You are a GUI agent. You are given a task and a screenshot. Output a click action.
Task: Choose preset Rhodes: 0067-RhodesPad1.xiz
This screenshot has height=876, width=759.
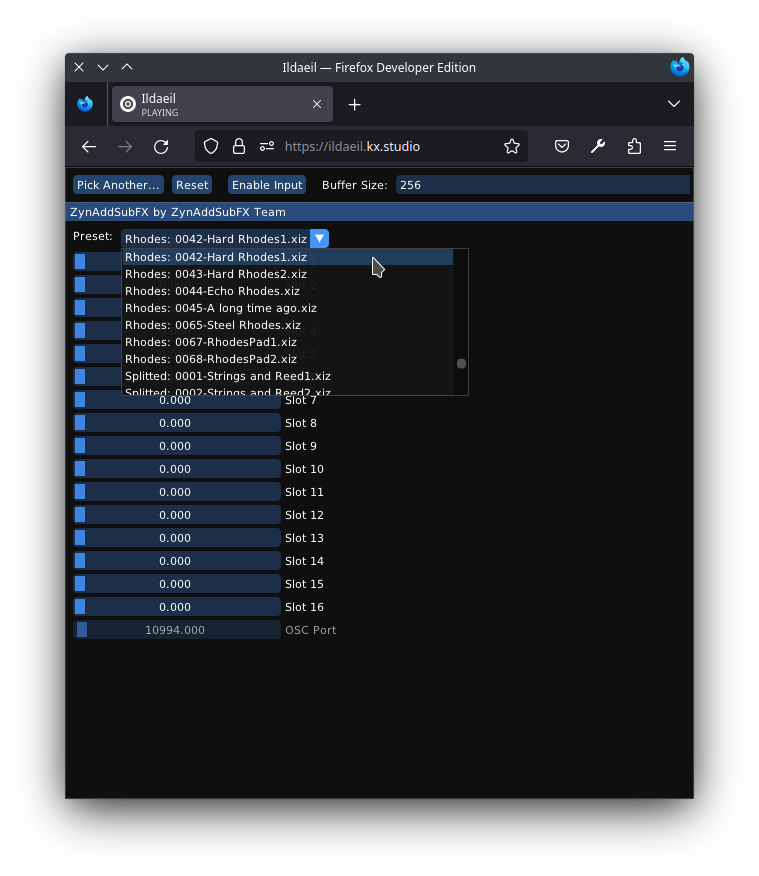[288, 342]
